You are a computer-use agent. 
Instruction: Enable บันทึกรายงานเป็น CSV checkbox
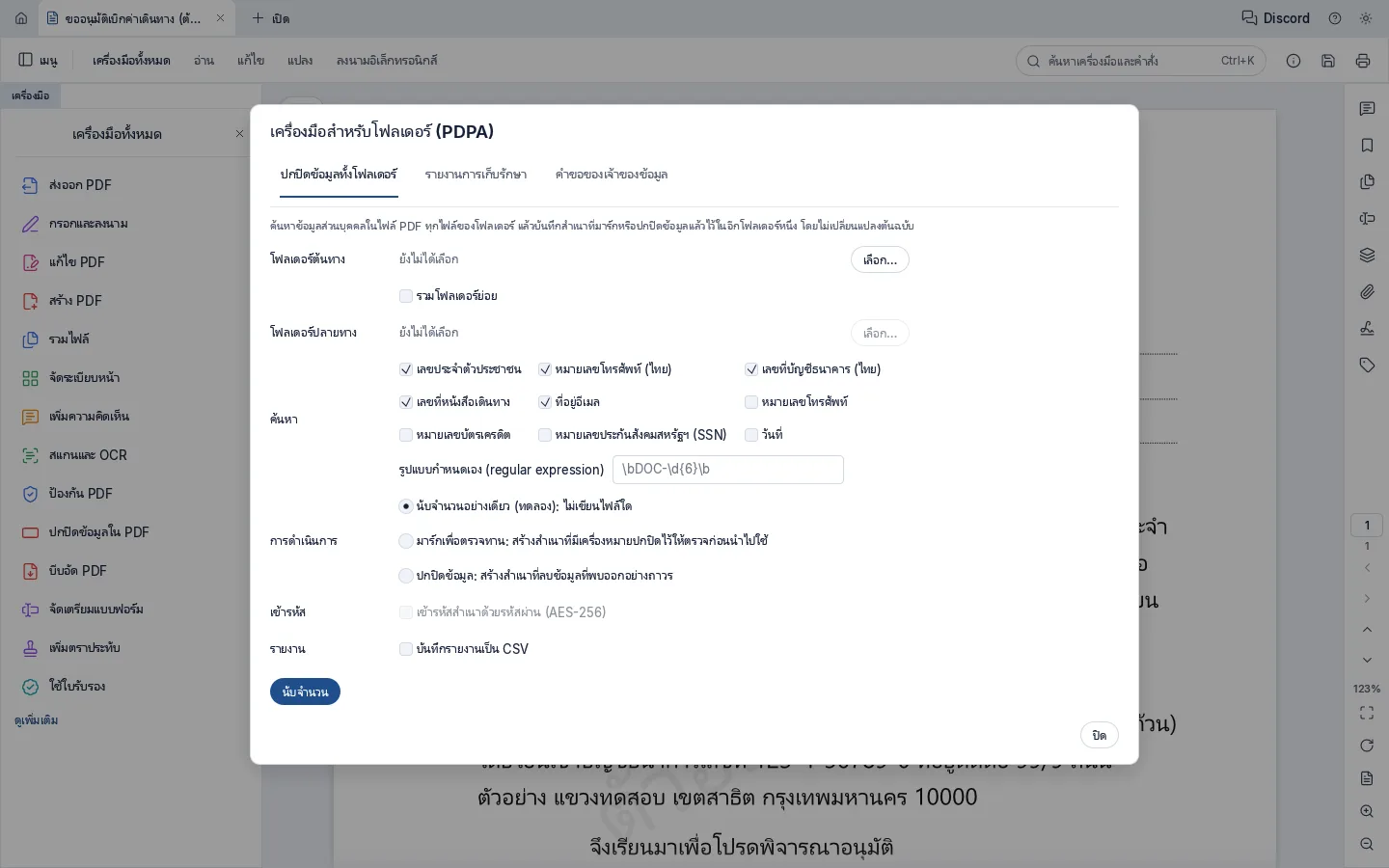coord(406,649)
